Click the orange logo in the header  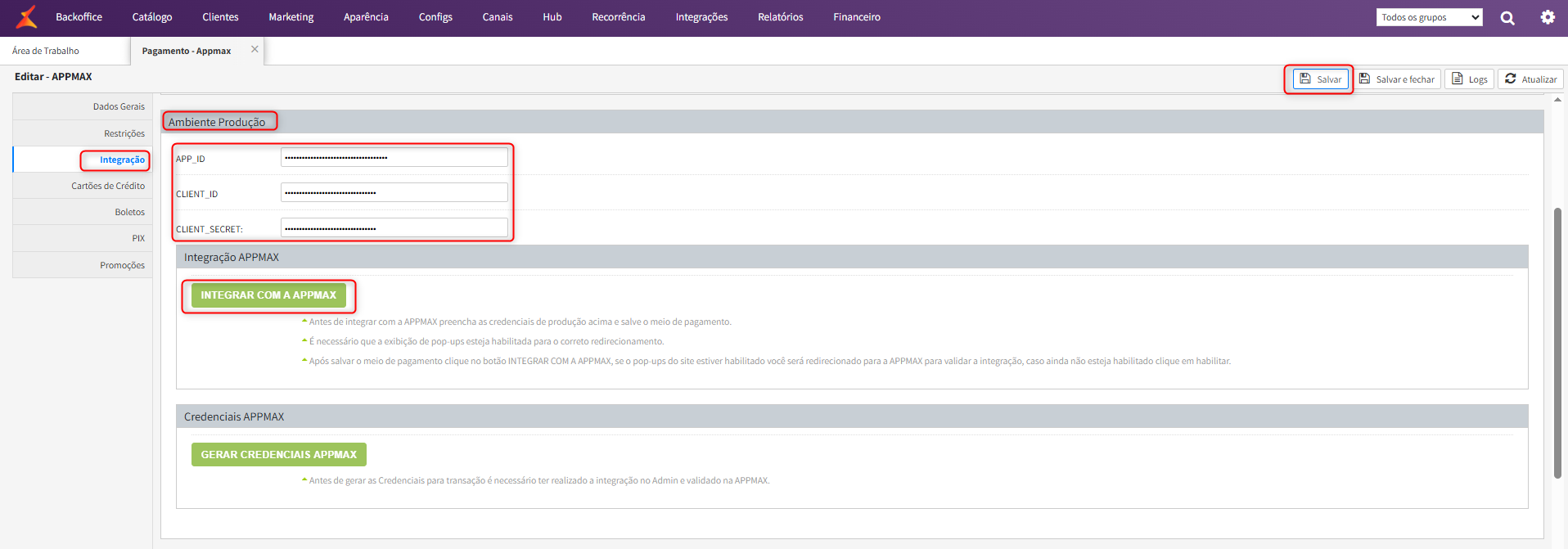tap(27, 16)
